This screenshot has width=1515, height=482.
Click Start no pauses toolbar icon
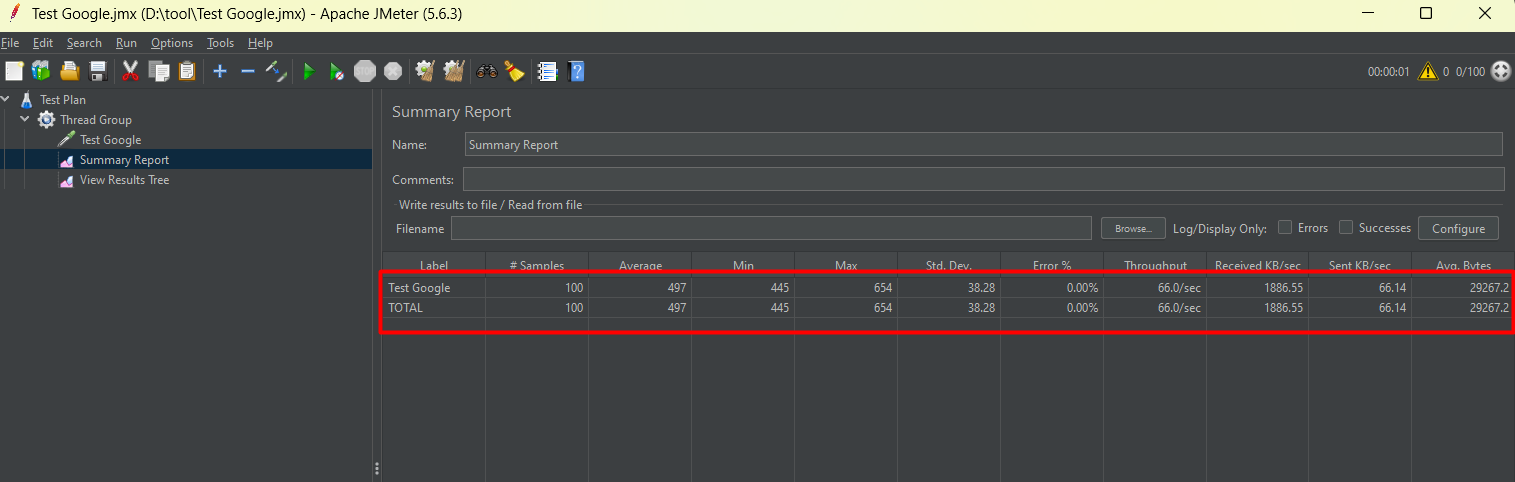(337, 71)
